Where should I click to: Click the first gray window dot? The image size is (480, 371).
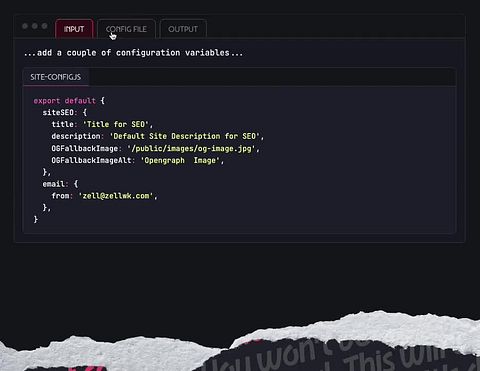pyautogui.click(x=25, y=26)
